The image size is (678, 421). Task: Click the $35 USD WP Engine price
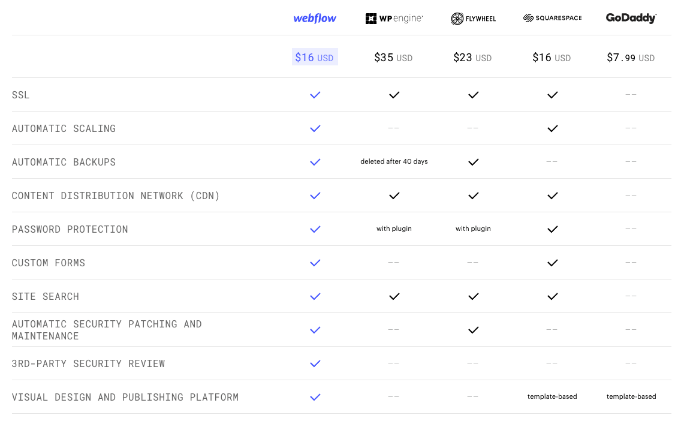point(394,57)
